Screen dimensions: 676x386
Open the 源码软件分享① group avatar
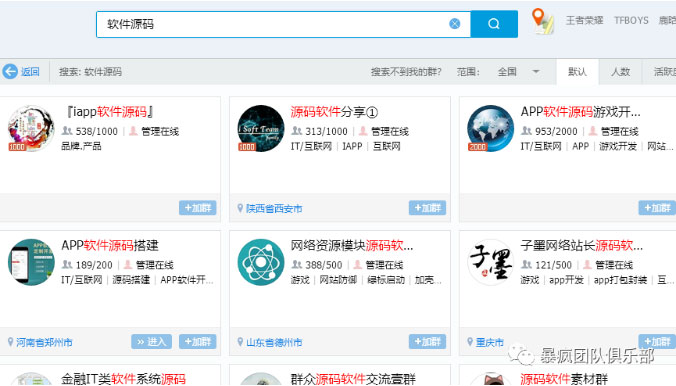[x=261, y=129]
